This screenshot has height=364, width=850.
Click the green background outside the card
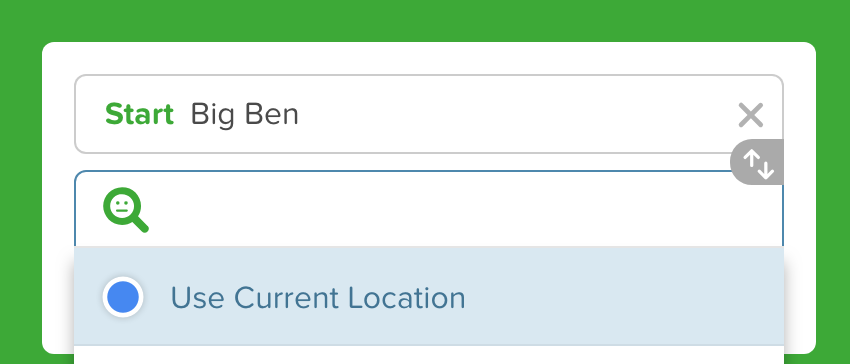pos(425,20)
